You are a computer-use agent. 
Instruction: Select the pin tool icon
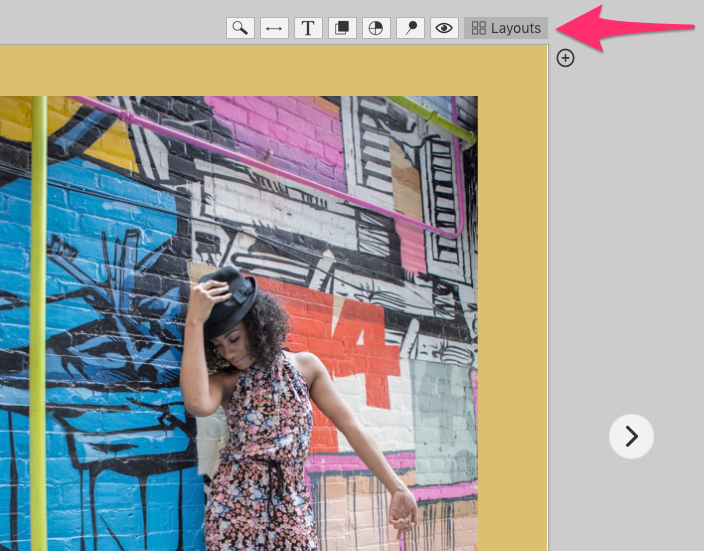410,28
